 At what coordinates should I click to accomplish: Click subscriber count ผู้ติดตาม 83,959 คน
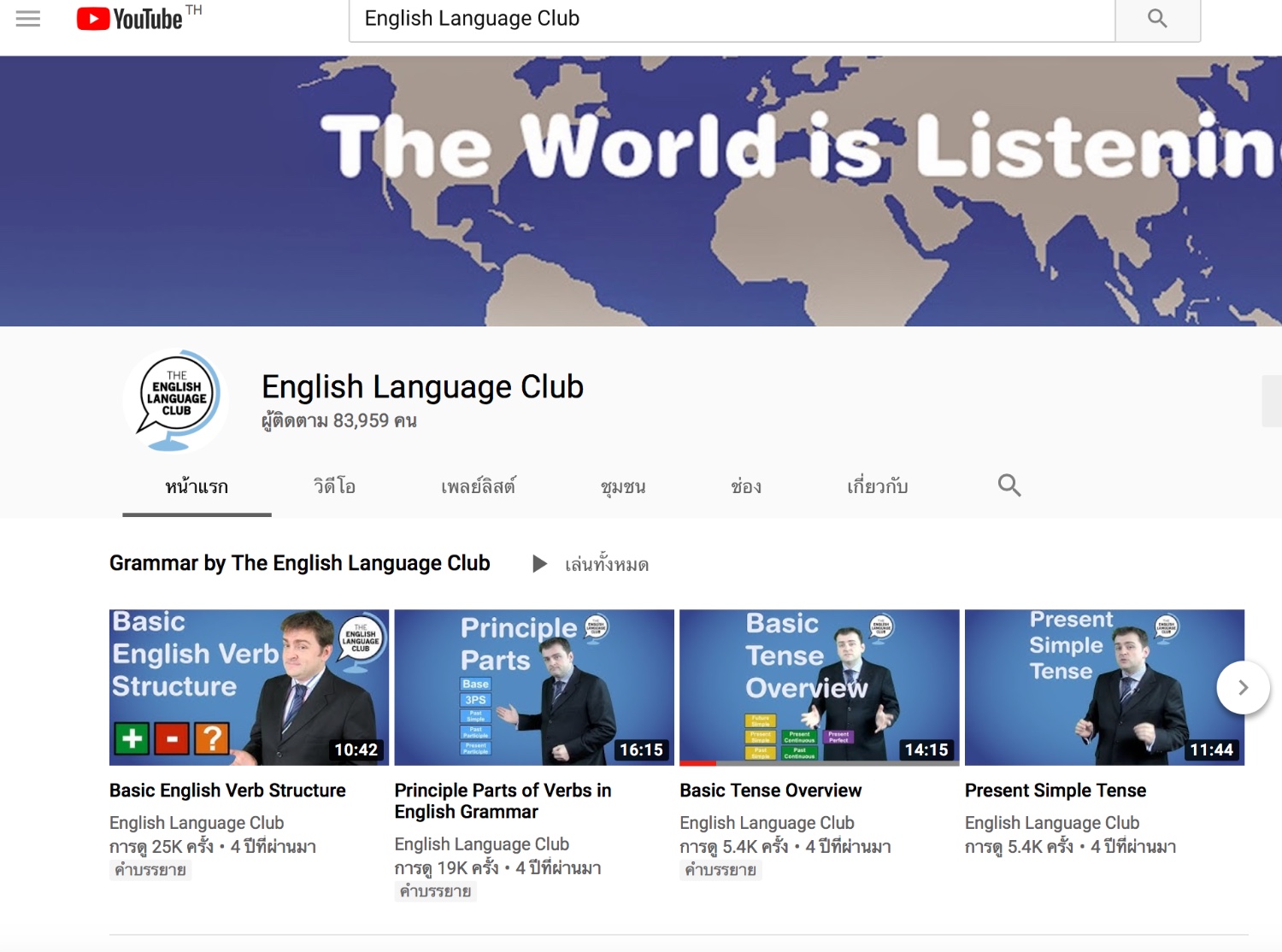click(339, 420)
